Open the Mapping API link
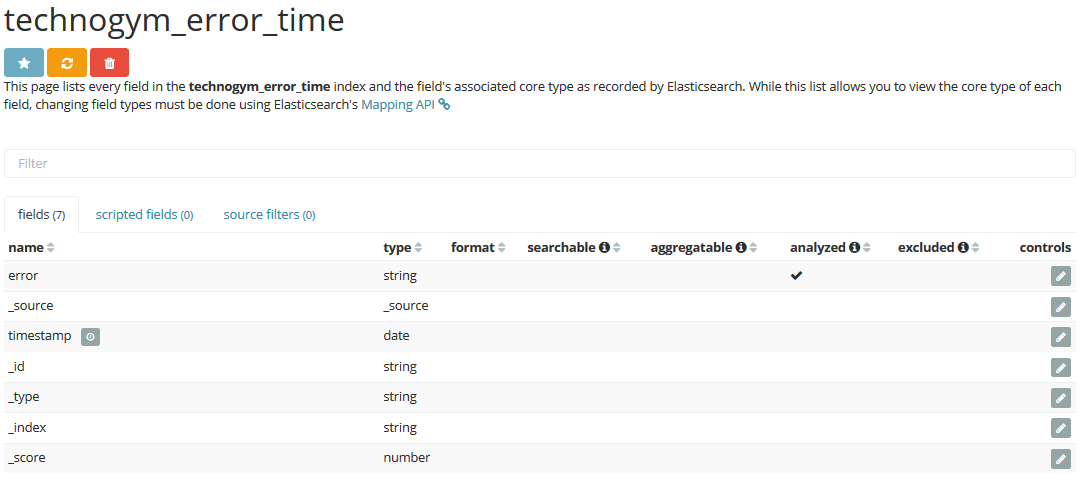The width and height of the screenshot is (1080, 496). [x=398, y=104]
